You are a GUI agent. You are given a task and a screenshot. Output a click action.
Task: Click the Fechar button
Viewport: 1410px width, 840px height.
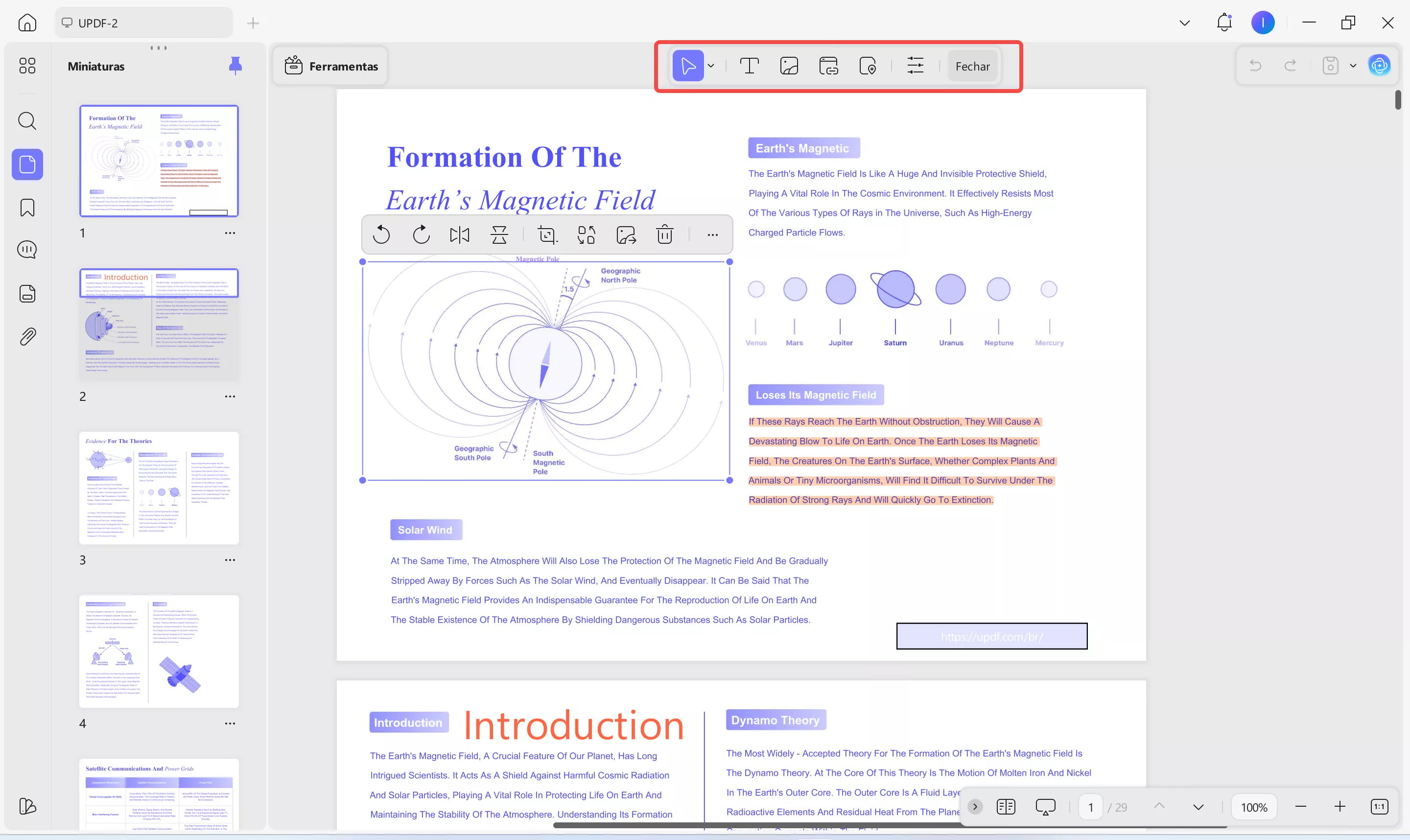972,66
